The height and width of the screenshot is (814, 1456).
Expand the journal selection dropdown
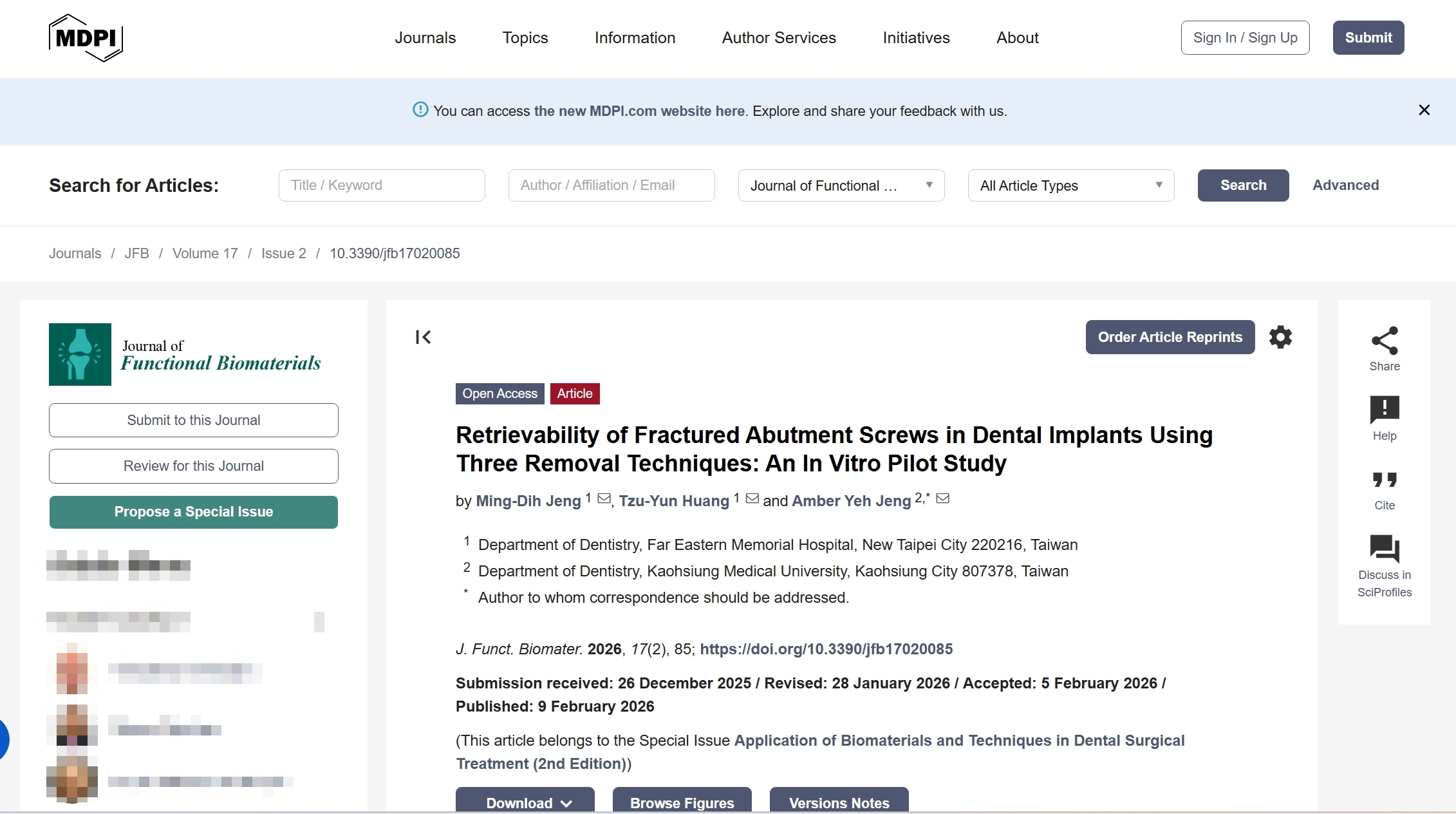(841, 185)
